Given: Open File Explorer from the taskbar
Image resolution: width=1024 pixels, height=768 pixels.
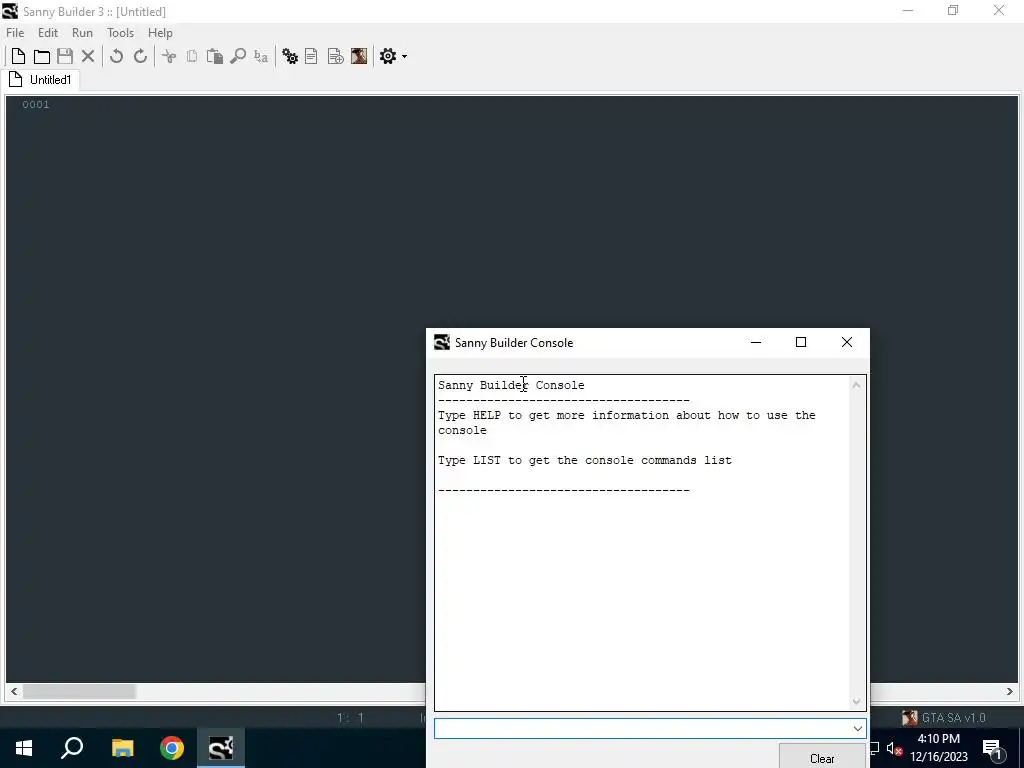Looking at the screenshot, I should [122, 748].
